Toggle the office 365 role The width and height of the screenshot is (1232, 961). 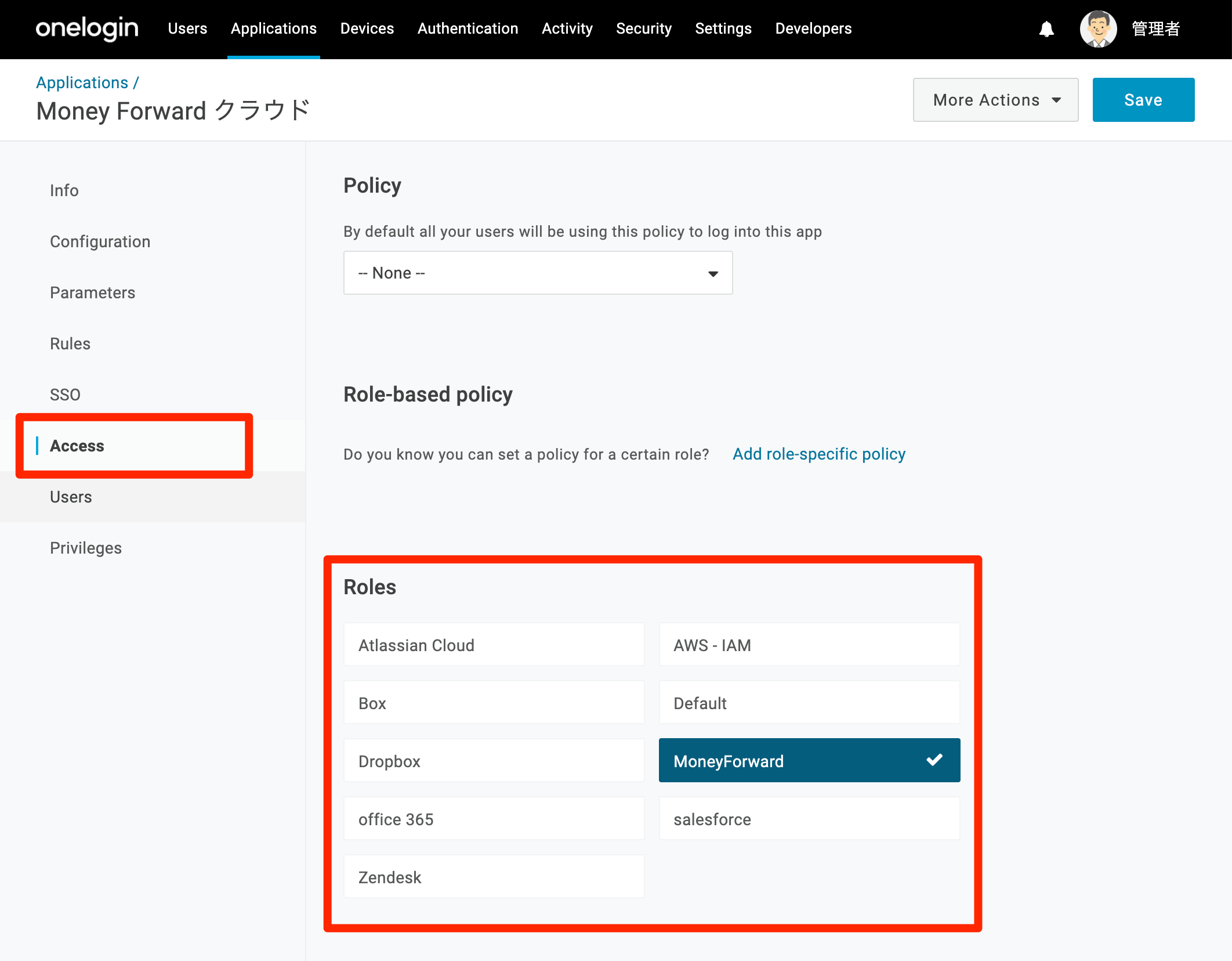pos(494,818)
